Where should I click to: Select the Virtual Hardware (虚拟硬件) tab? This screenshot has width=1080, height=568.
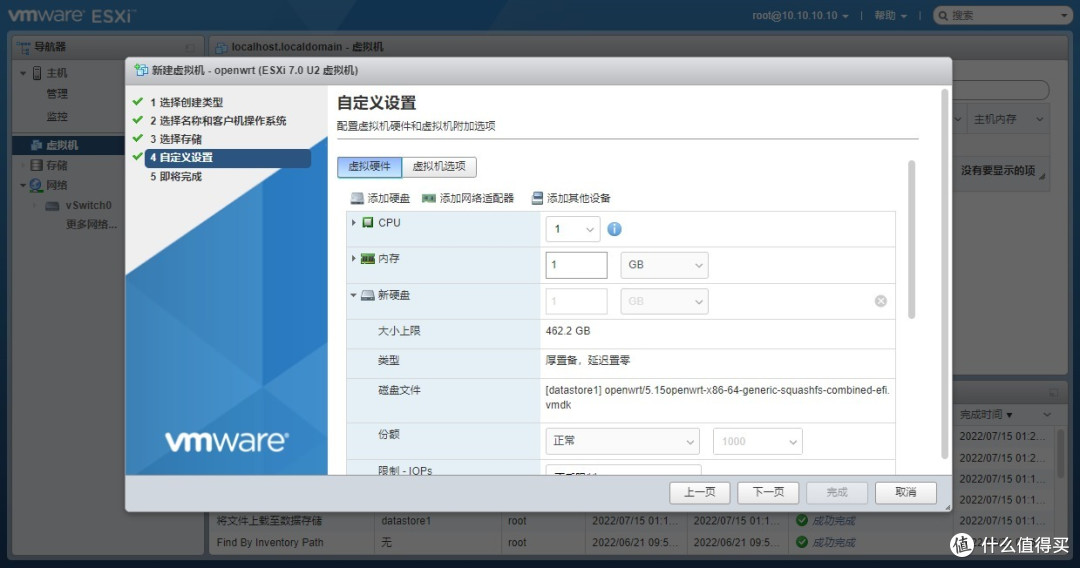click(369, 167)
